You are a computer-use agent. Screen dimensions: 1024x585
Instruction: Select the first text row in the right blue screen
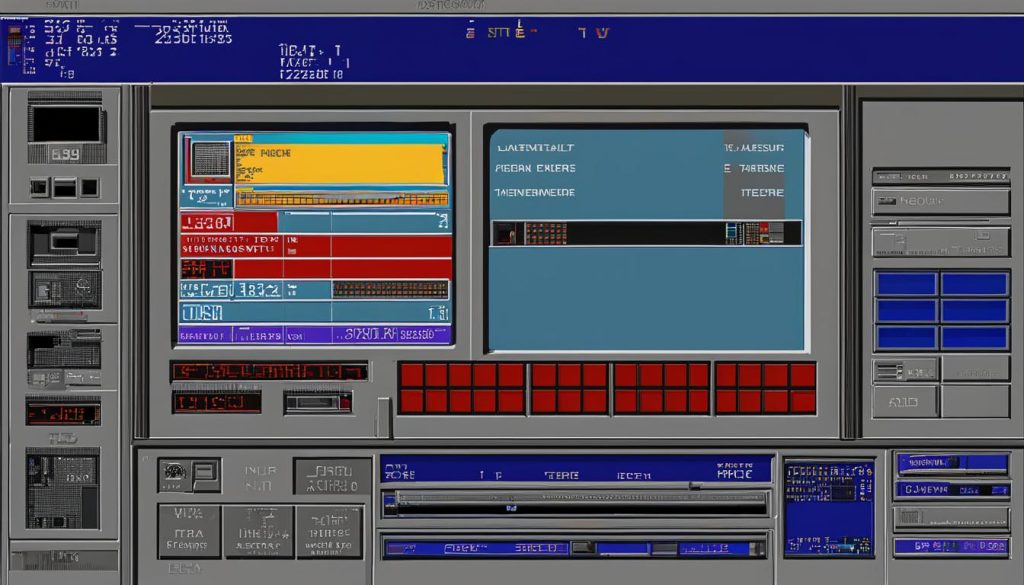pos(640,148)
